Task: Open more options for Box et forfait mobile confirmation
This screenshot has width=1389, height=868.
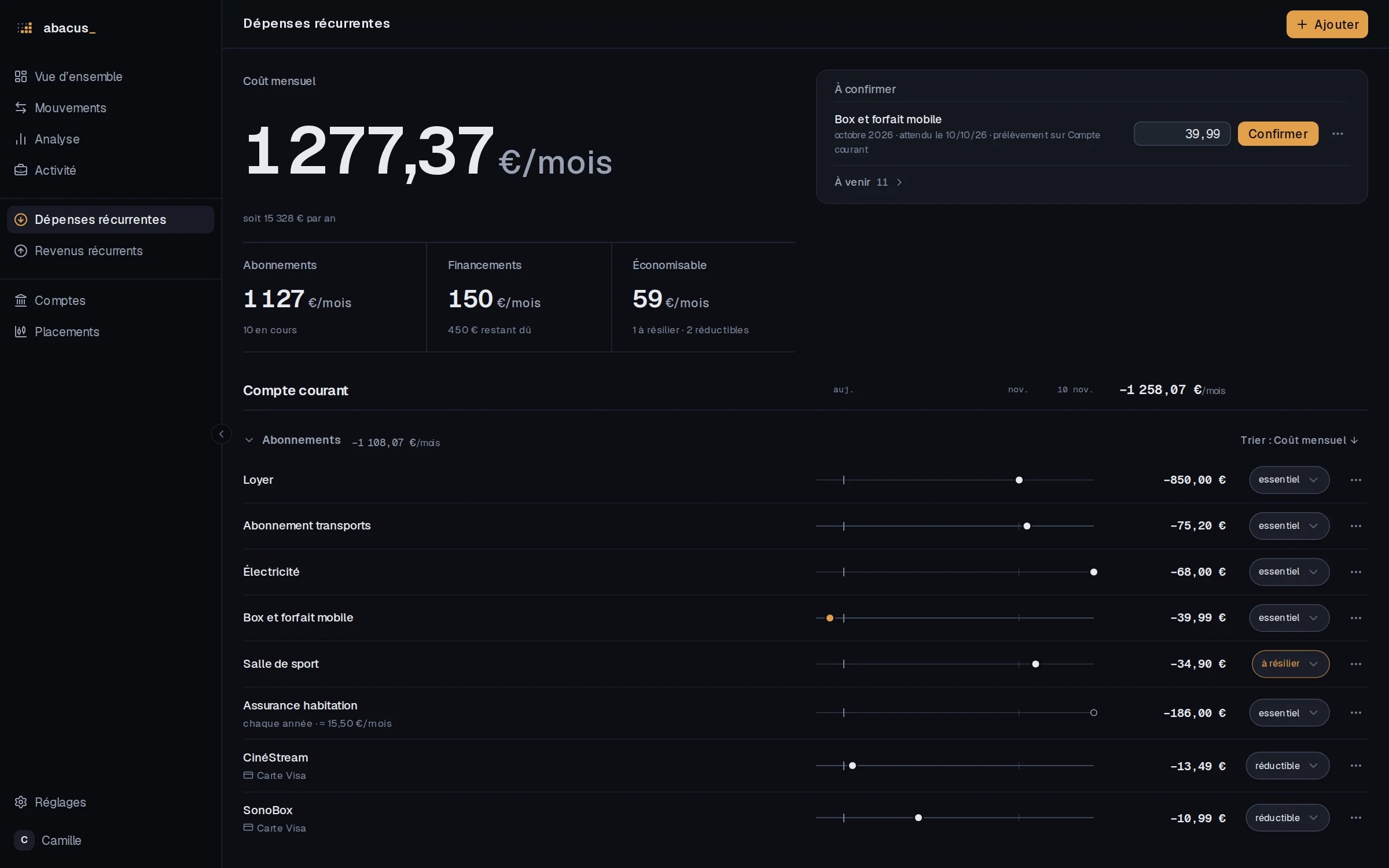Action: click(x=1337, y=134)
